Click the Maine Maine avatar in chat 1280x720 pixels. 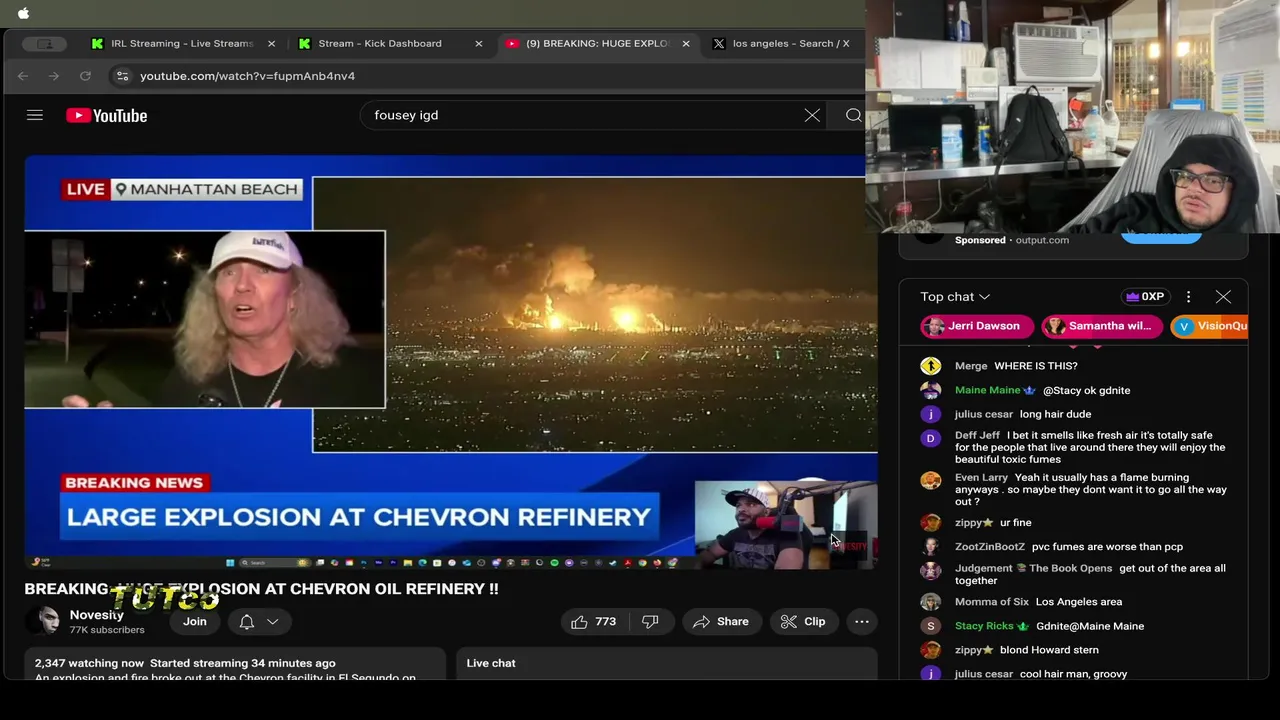click(x=931, y=390)
